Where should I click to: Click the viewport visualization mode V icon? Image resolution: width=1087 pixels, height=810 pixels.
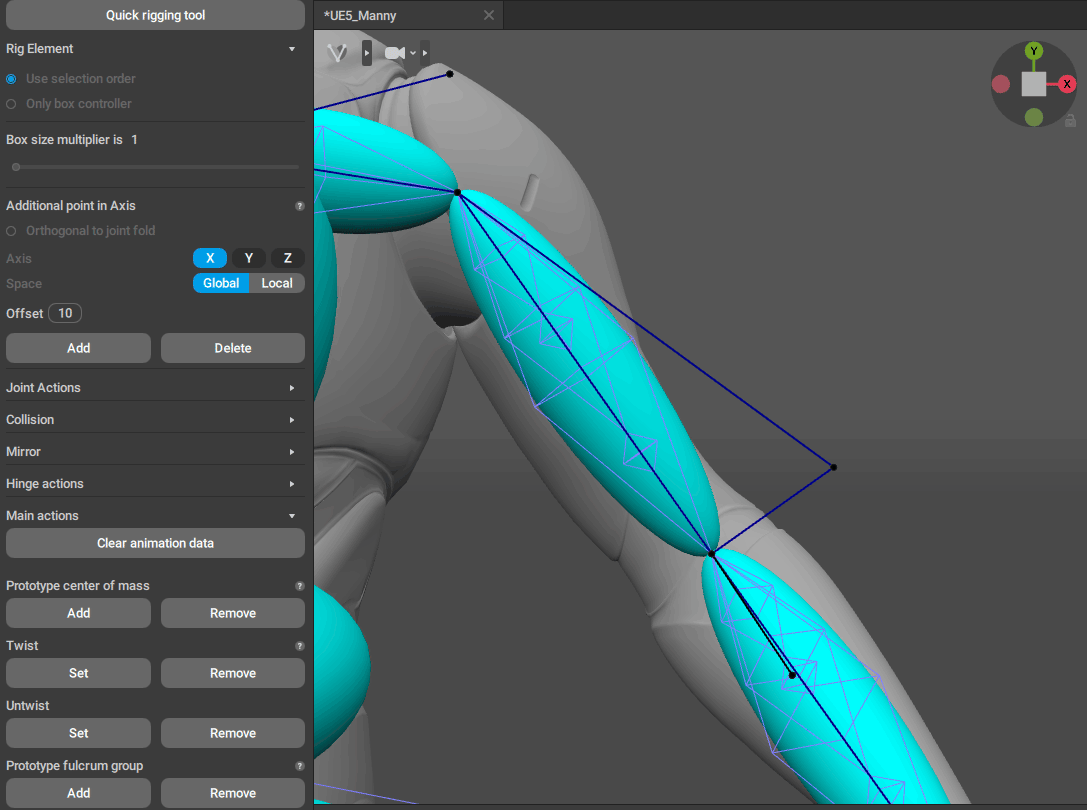pos(338,53)
